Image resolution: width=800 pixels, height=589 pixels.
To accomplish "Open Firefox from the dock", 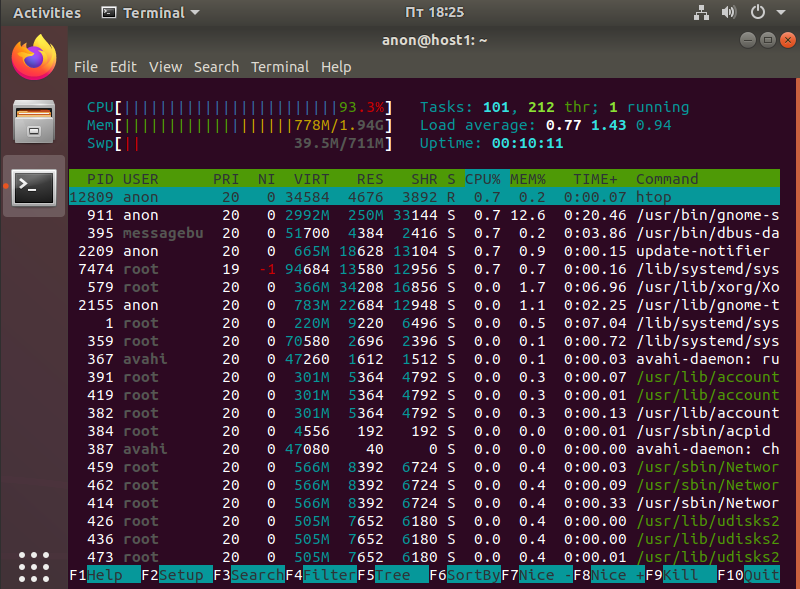I will [x=34, y=58].
